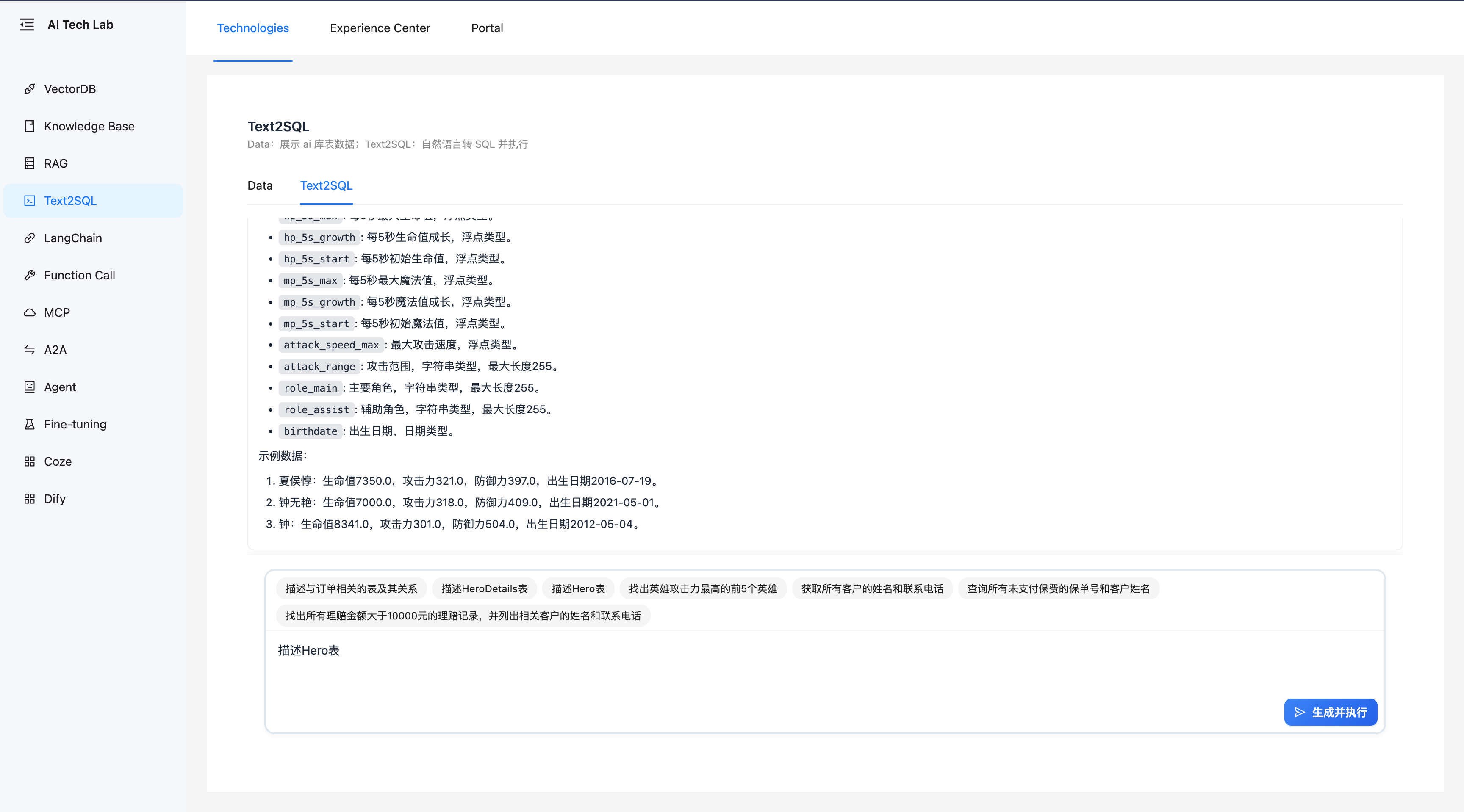Go to the Coze page
Screen dimensions: 1464x812
point(93,461)
